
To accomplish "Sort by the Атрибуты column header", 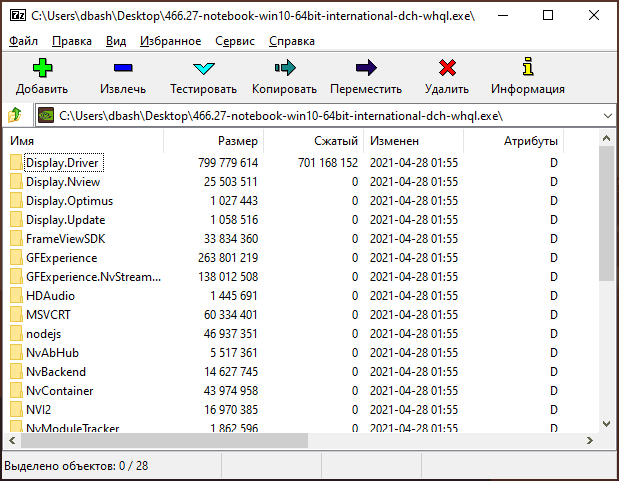I will (513, 141).
